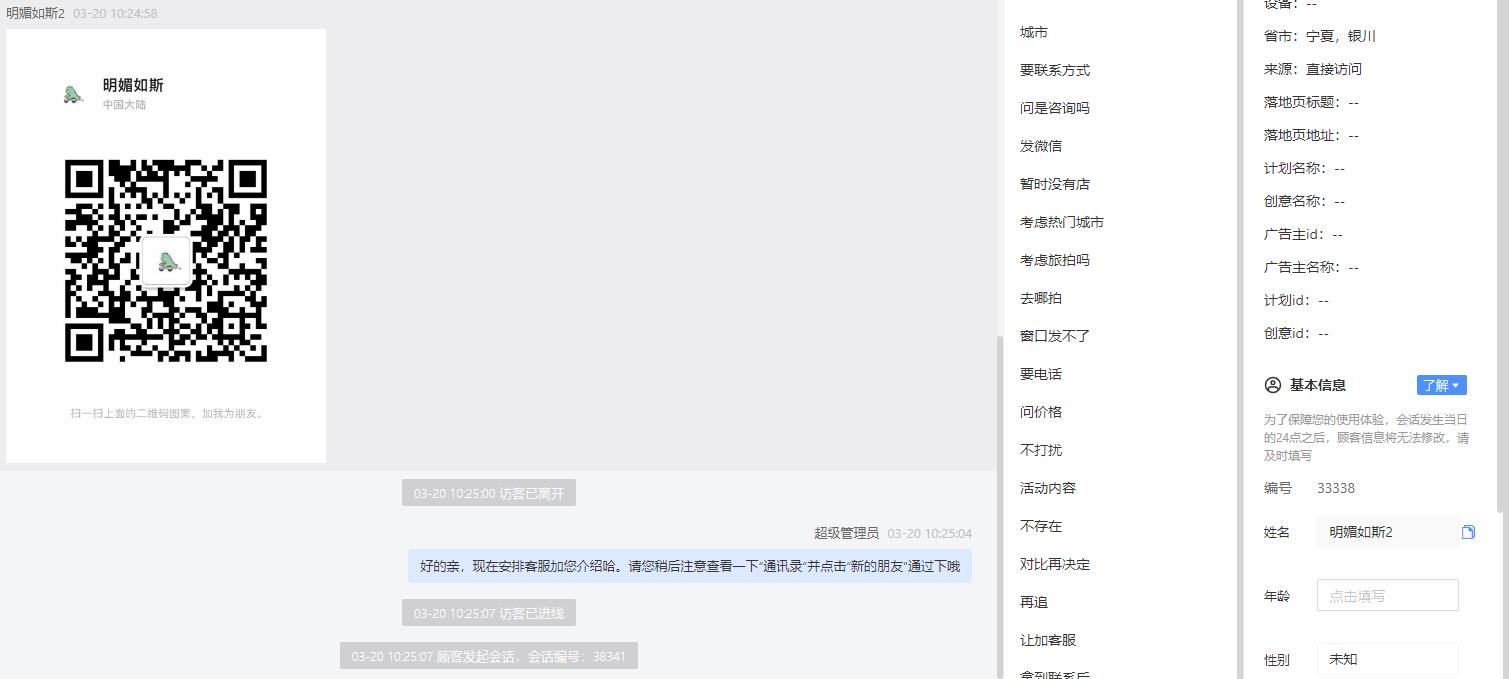
Task: Click the 创意名称 info row
Action: [1304, 201]
